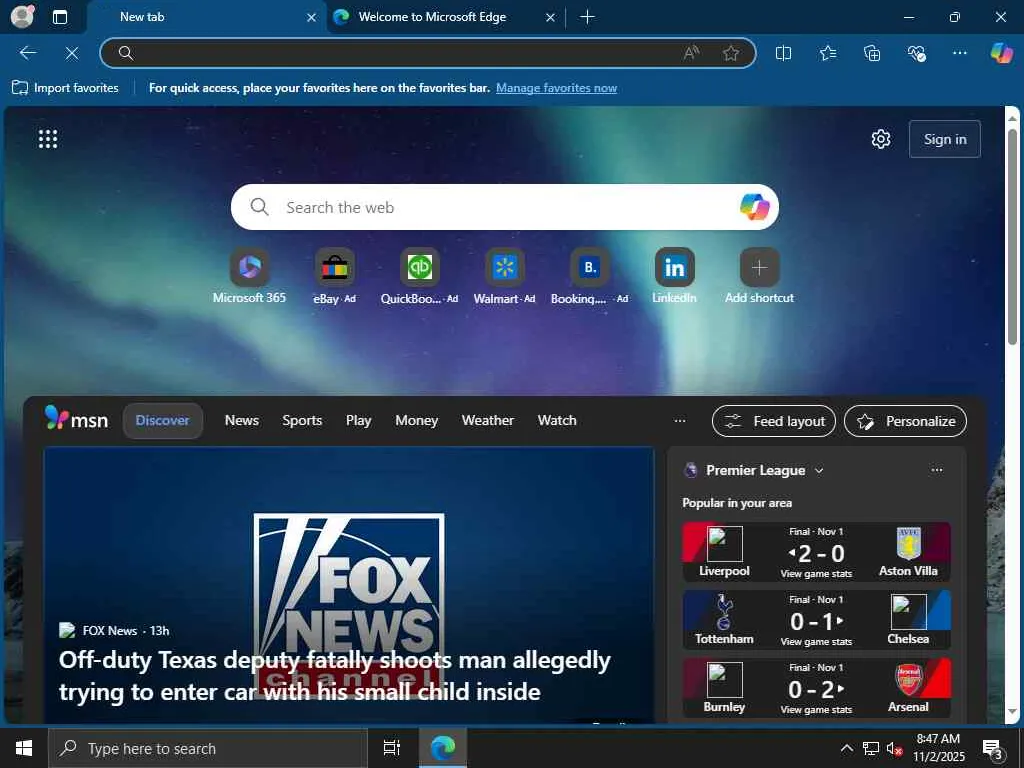This screenshot has height=768, width=1024.
Task: Open more options on Premier League card
Action: (x=936, y=470)
